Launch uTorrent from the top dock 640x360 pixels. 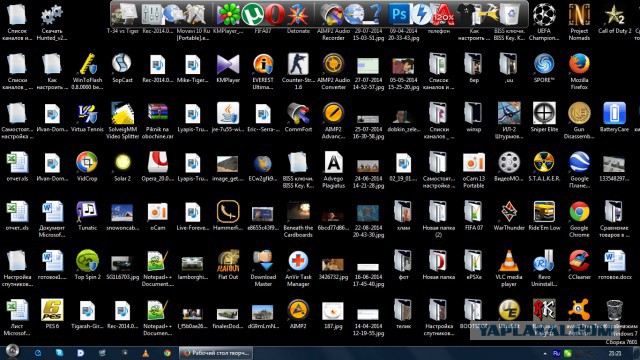(x=252, y=14)
